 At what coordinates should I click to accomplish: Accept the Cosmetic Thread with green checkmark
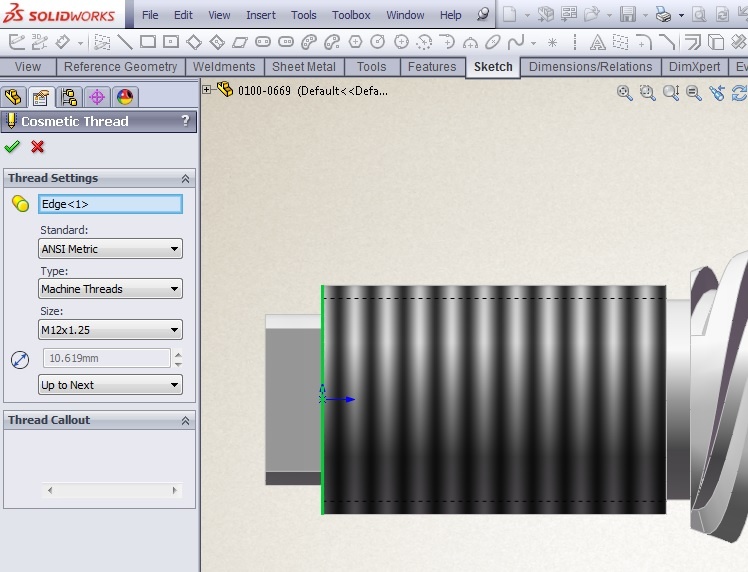click(x=12, y=146)
